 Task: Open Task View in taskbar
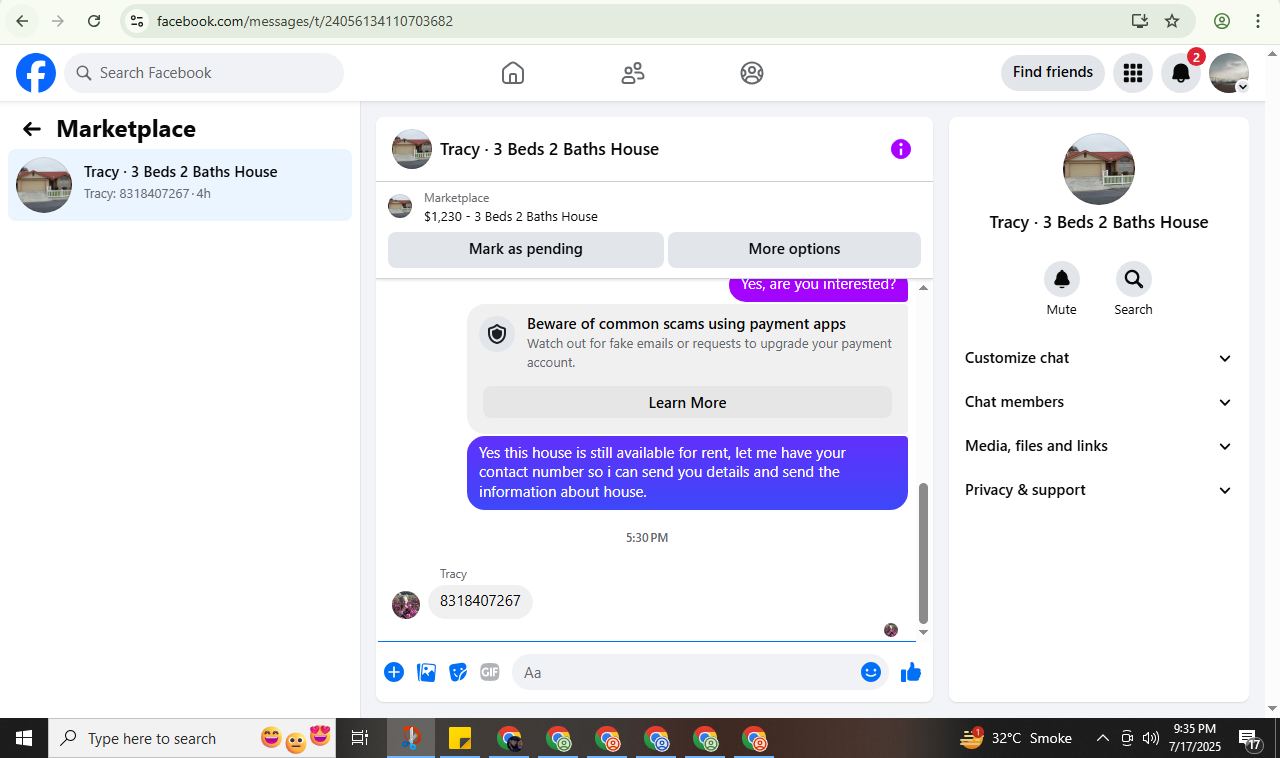tap(360, 738)
